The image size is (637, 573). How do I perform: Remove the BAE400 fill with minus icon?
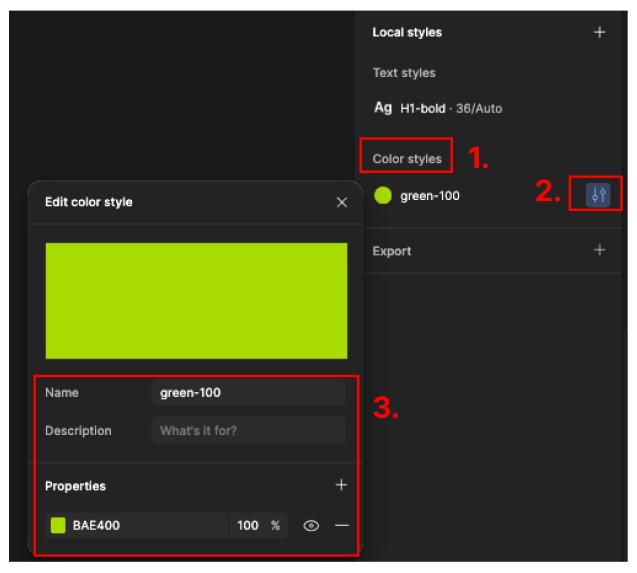point(342,525)
